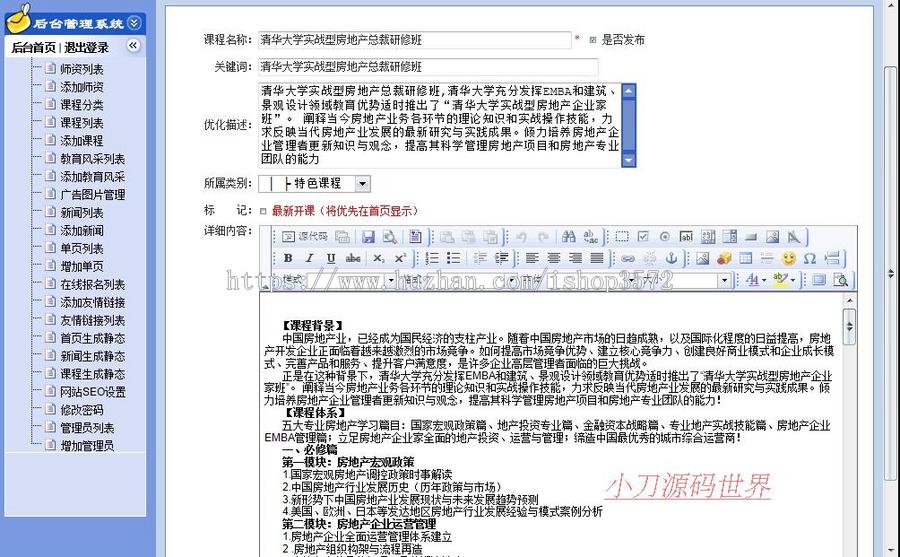The width and height of the screenshot is (900, 557).
Task: Center align text in the editor
Action: pos(553,258)
